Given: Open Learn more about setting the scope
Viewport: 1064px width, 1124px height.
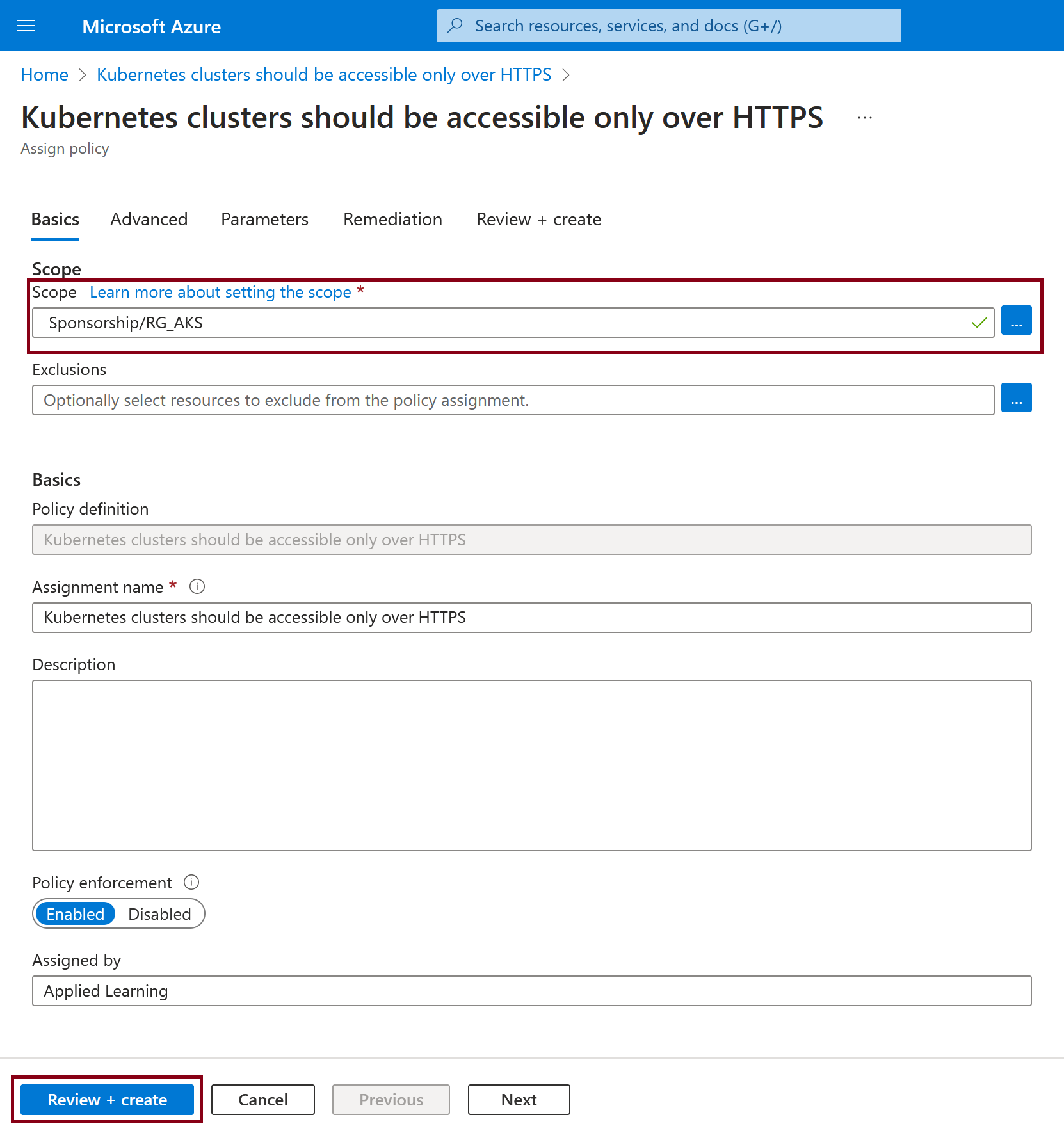Looking at the screenshot, I should pos(220,293).
